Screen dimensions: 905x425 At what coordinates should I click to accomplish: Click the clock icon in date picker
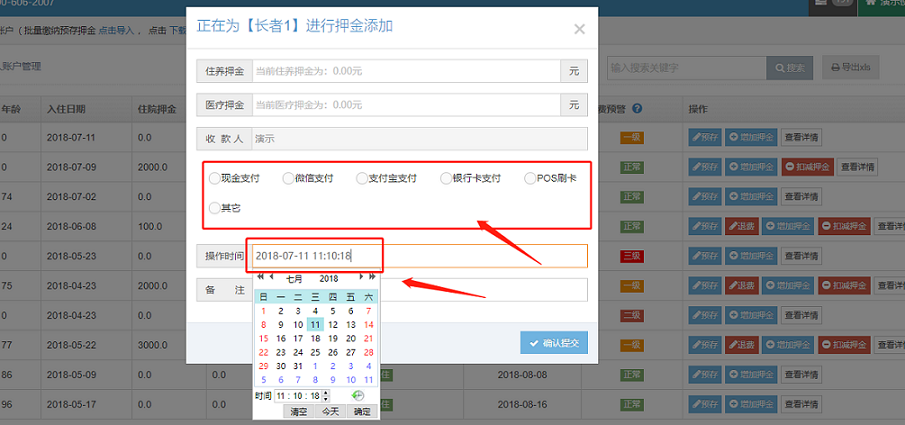pyautogui.click(x=358, y=396)
